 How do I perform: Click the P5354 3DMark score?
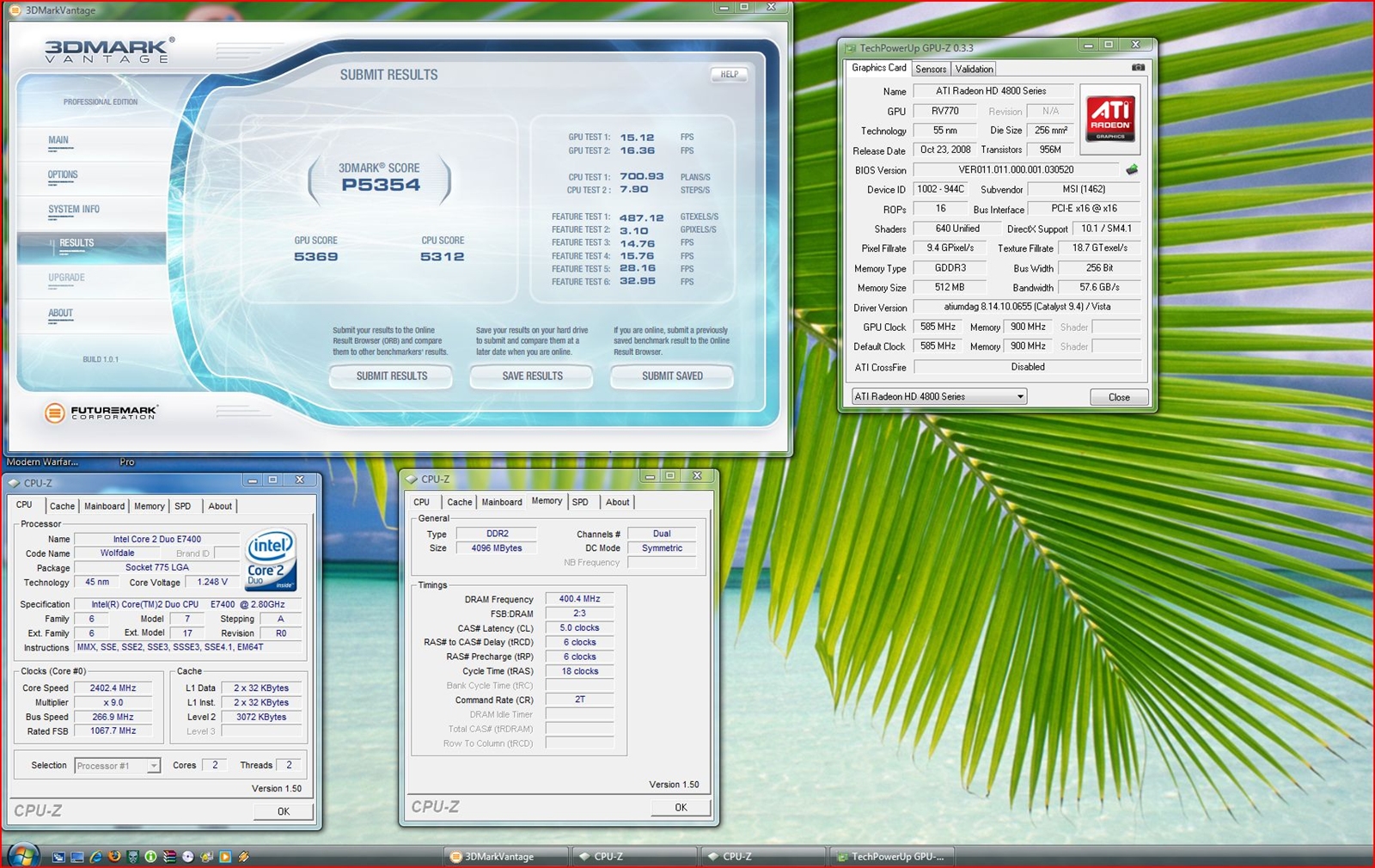[381, 185]
